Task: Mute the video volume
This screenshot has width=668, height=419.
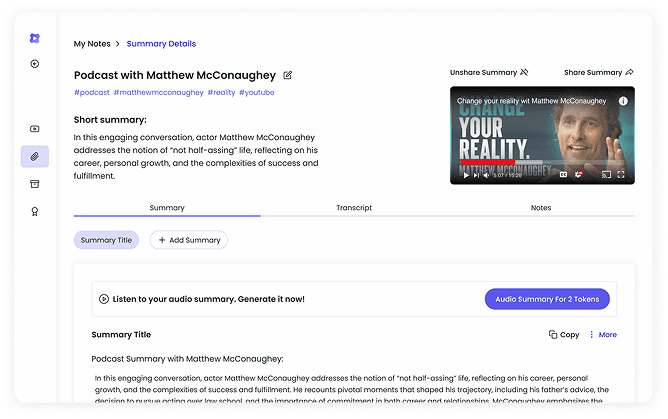Action: pos(486,175)
